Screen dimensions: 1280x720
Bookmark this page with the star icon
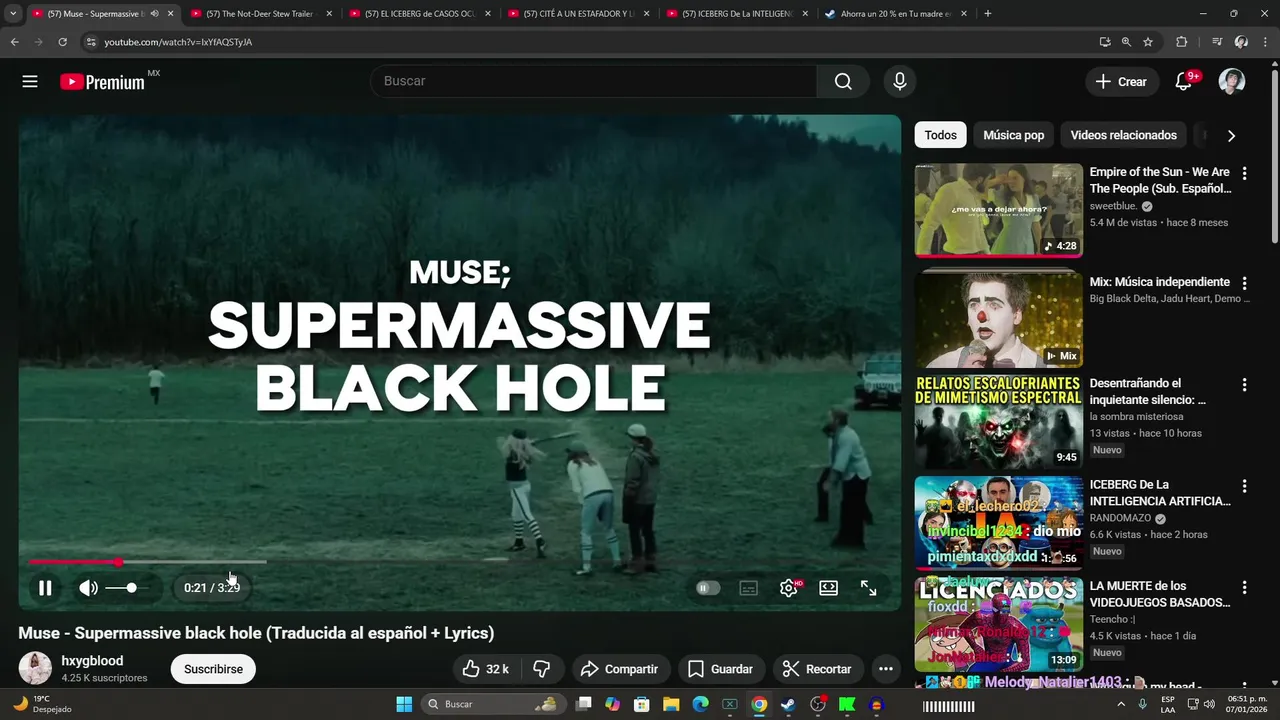click(1148, 42)
